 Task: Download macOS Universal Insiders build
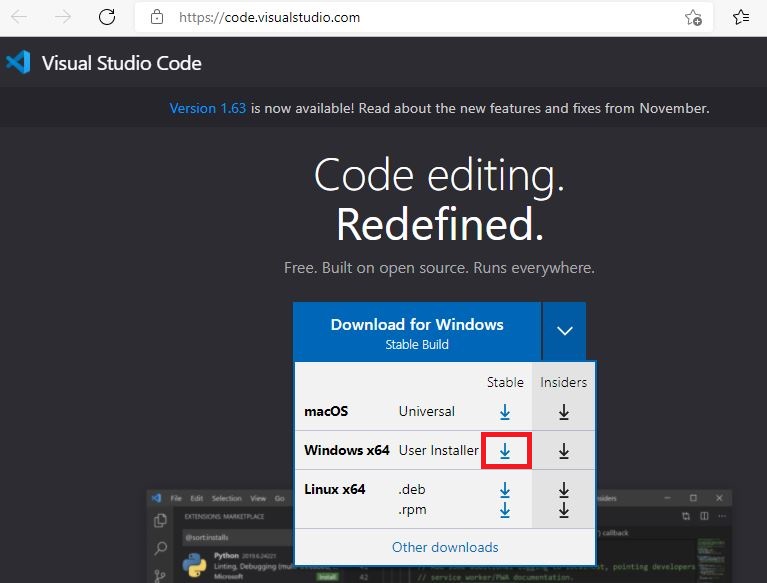point(564,412)
